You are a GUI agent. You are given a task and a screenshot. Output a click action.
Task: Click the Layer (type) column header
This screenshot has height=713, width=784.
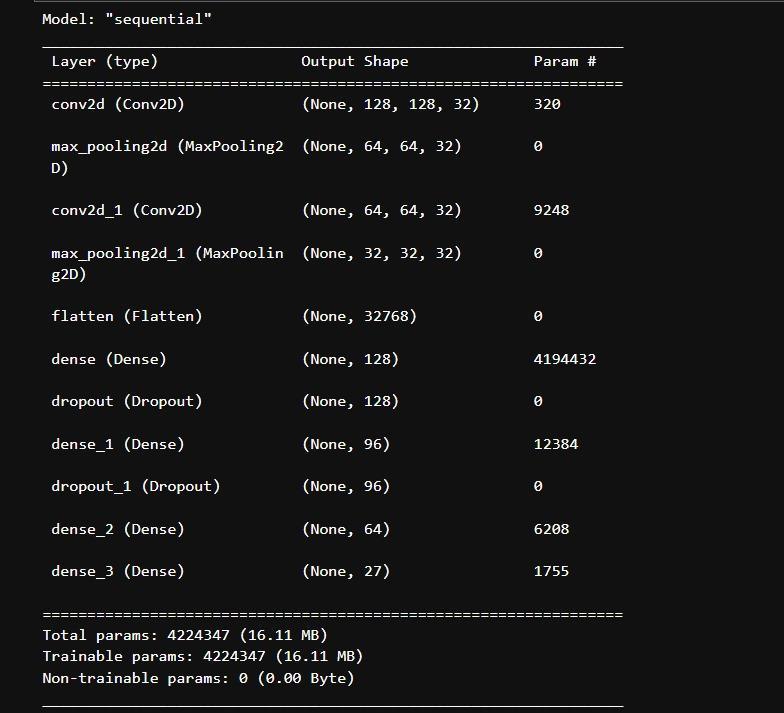(x=105, y=61)
